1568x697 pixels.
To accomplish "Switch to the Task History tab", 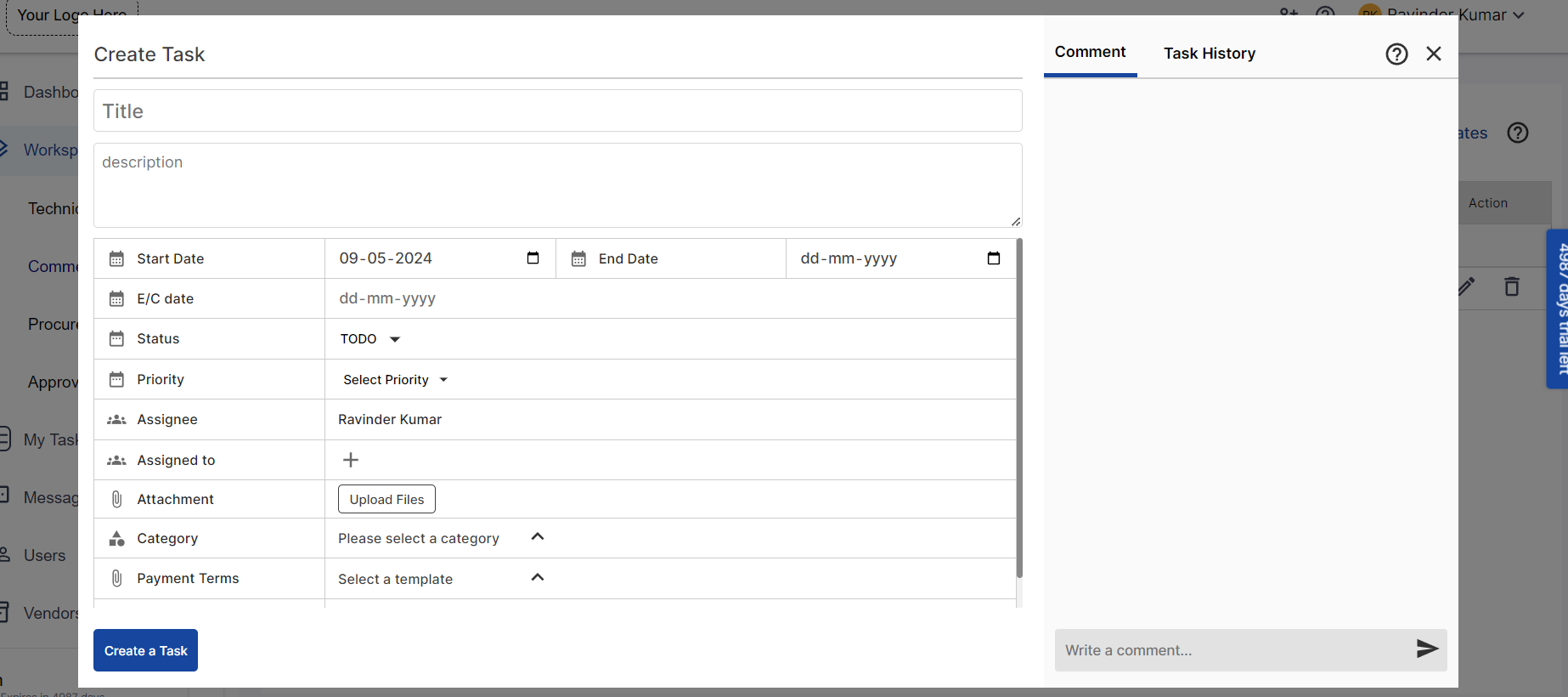I will coord(1210,54).
